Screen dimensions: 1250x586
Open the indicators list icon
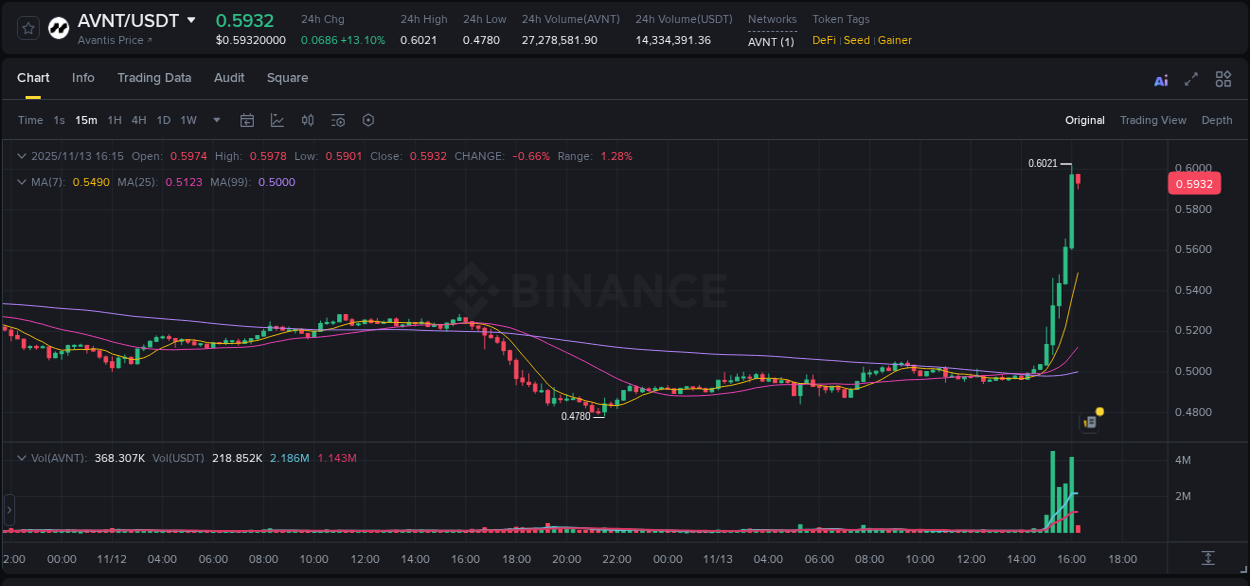[337, 120]
